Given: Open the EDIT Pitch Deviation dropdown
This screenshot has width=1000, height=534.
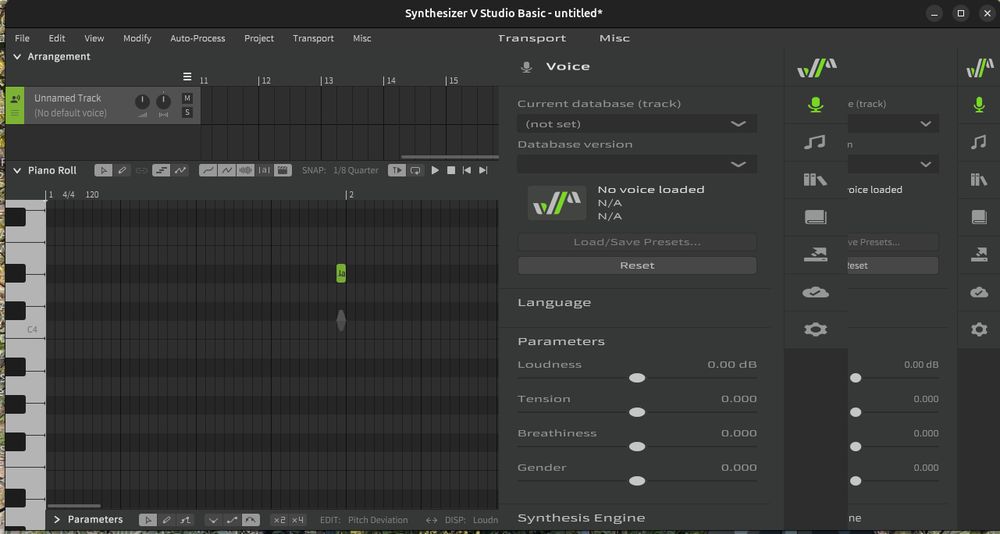Looking at the screenshot, I should (378, 520).
